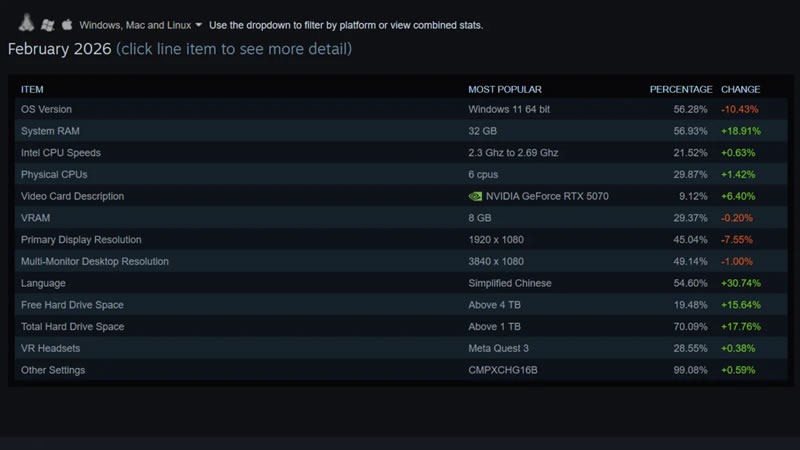The width and height of the screenshot is (800, 450).
Task: Click Primary Display Resolution item
Action: [81, 240]
